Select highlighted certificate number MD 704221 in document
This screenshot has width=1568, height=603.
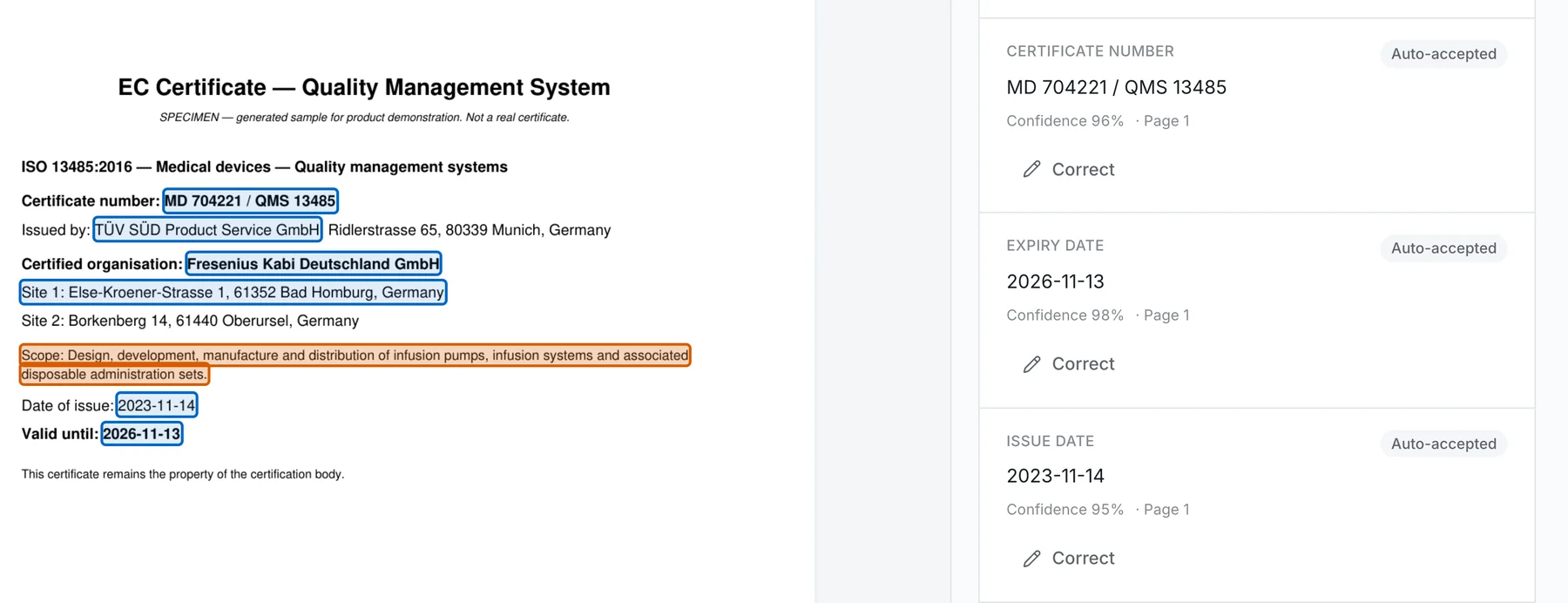tap(250, 201)
